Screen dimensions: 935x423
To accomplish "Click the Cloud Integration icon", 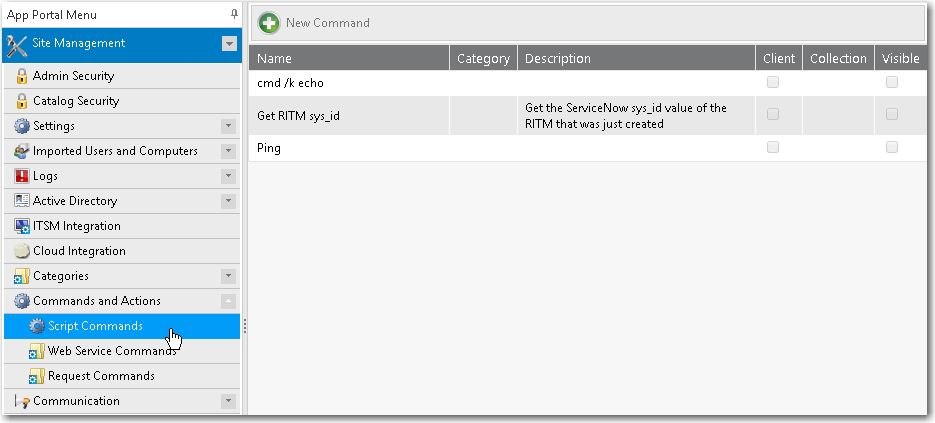I will tap(22, 251).
